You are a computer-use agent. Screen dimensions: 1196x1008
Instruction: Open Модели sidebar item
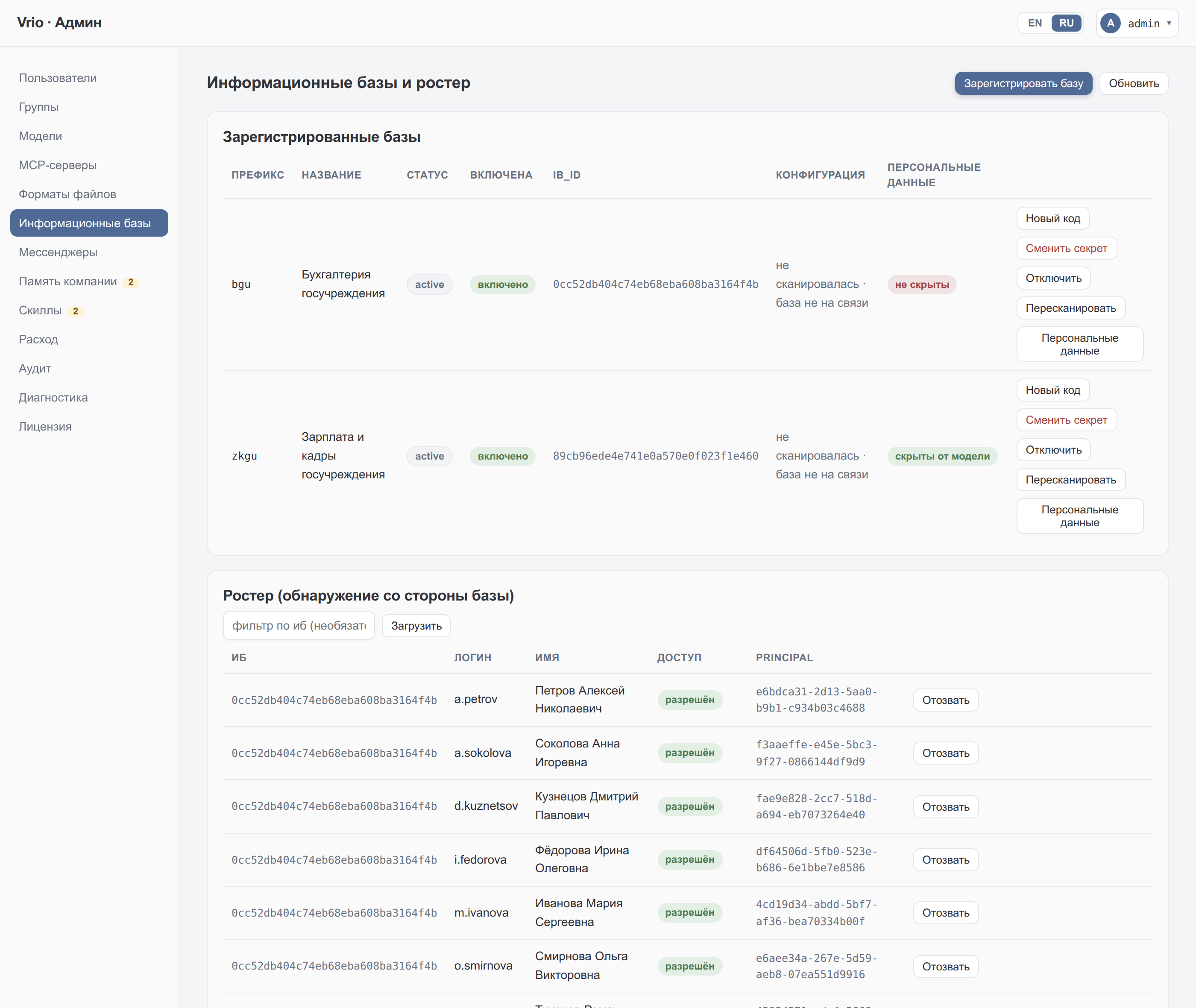(x=89, y=136)
